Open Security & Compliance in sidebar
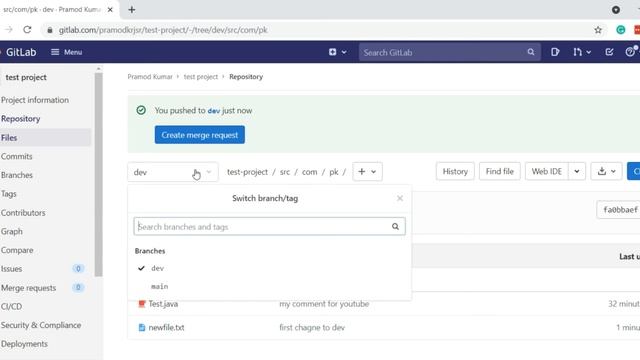Image resolution: width=640 pixels, height=360 pixels. click(41, 325)
